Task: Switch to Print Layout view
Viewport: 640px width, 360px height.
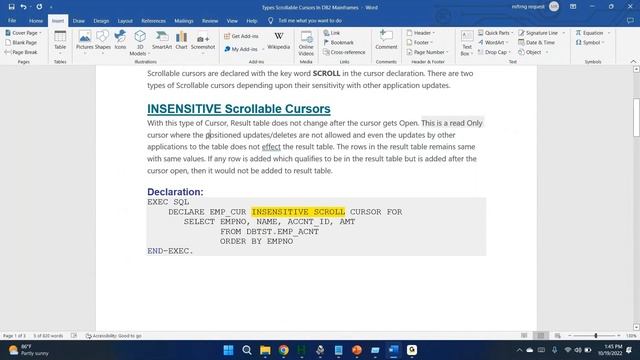Action: pyautogui.click(x=541, y=336)
